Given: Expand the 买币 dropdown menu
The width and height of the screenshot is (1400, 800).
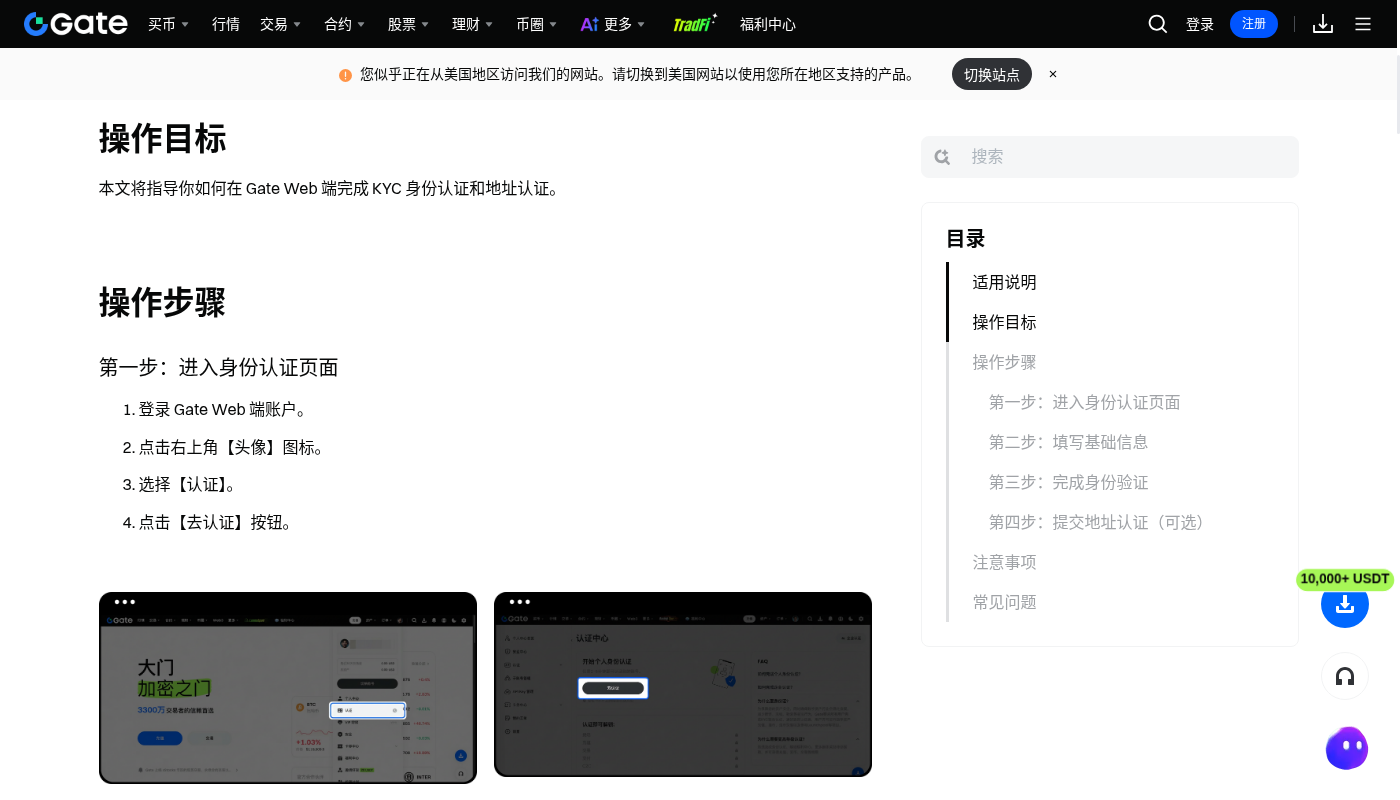Looking at the screenshot, I should pos(168,24).
